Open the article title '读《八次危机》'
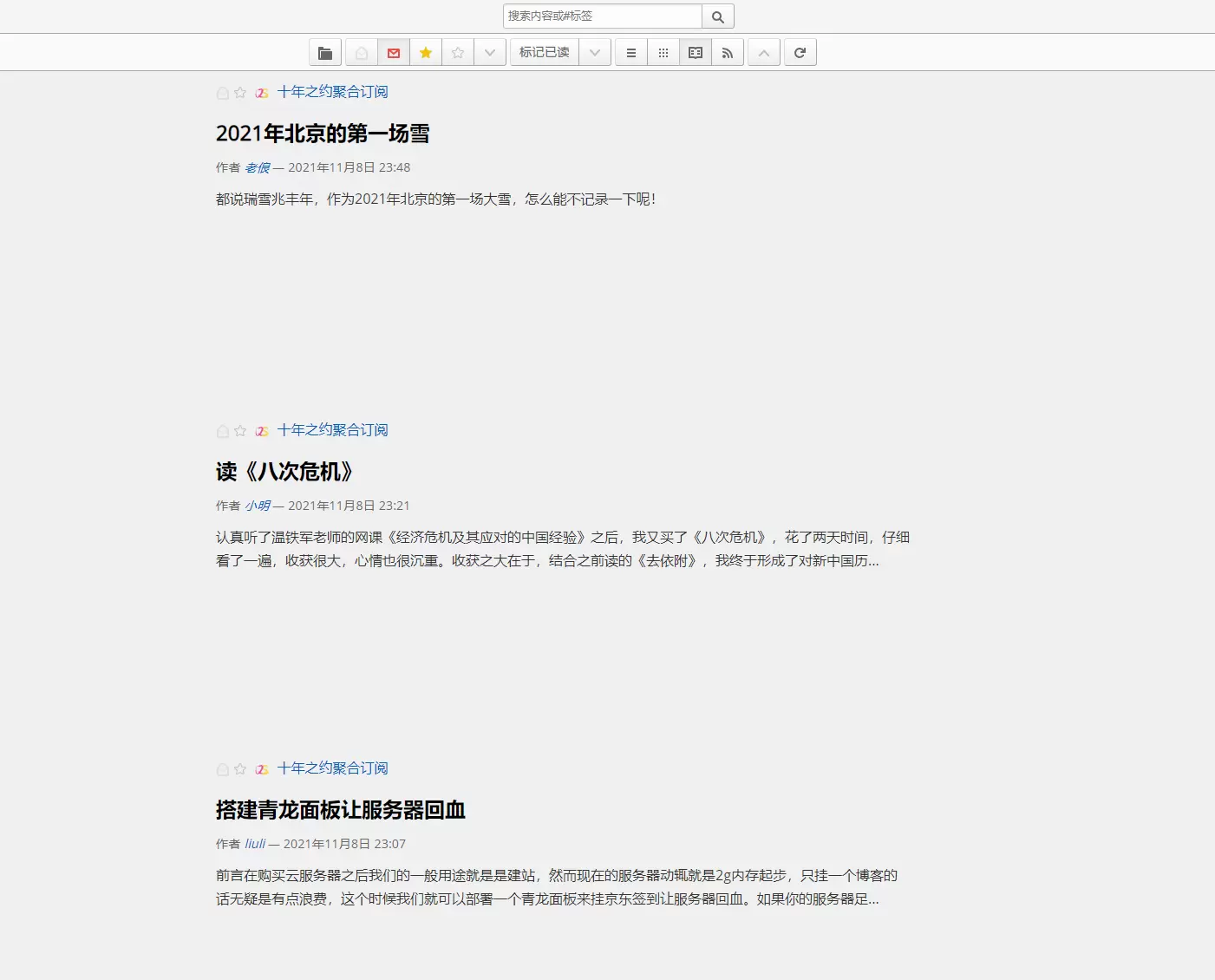 [286, 472]
